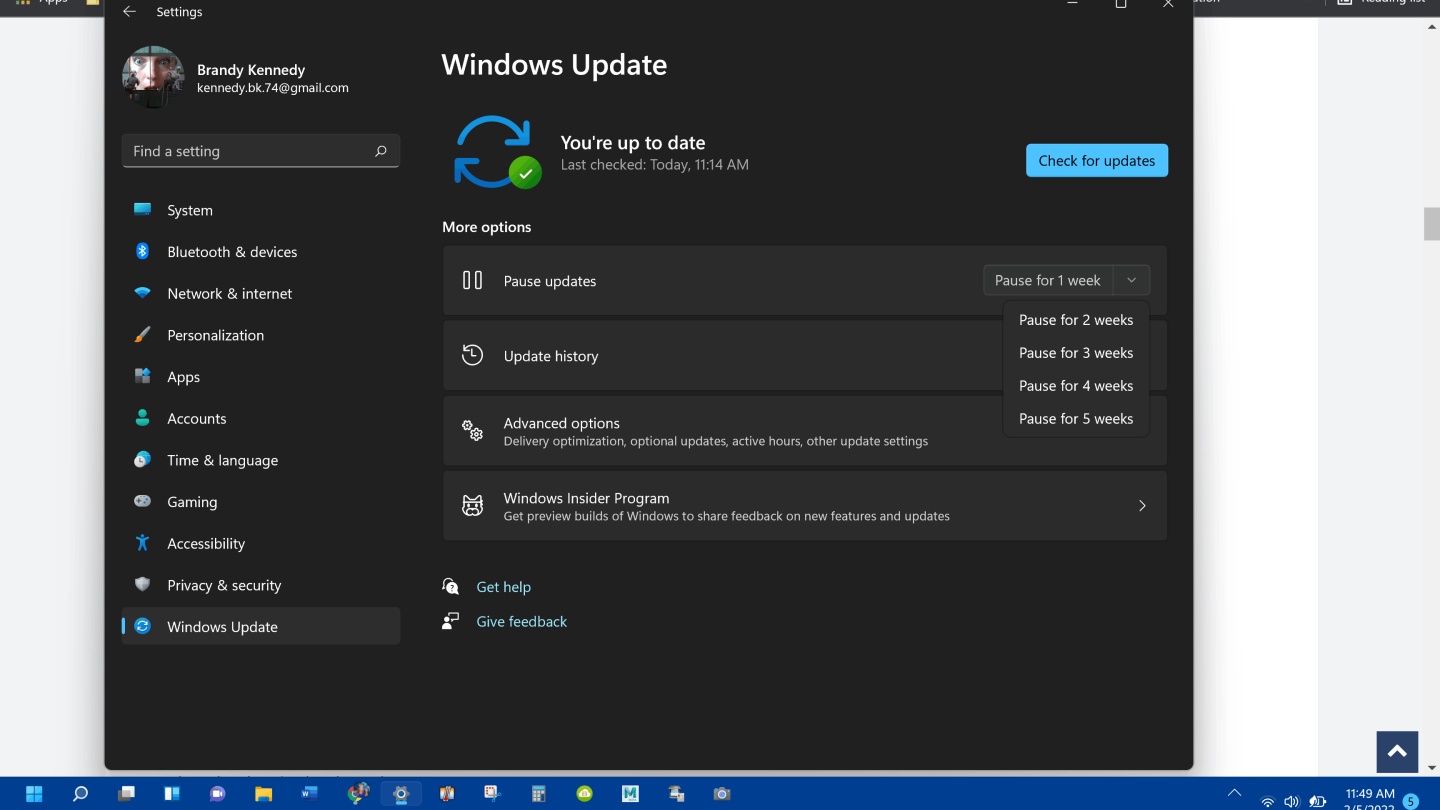Expand the Windows Insider Program section
Screen dimensions: 1440x810
(x=1141, y=505)
